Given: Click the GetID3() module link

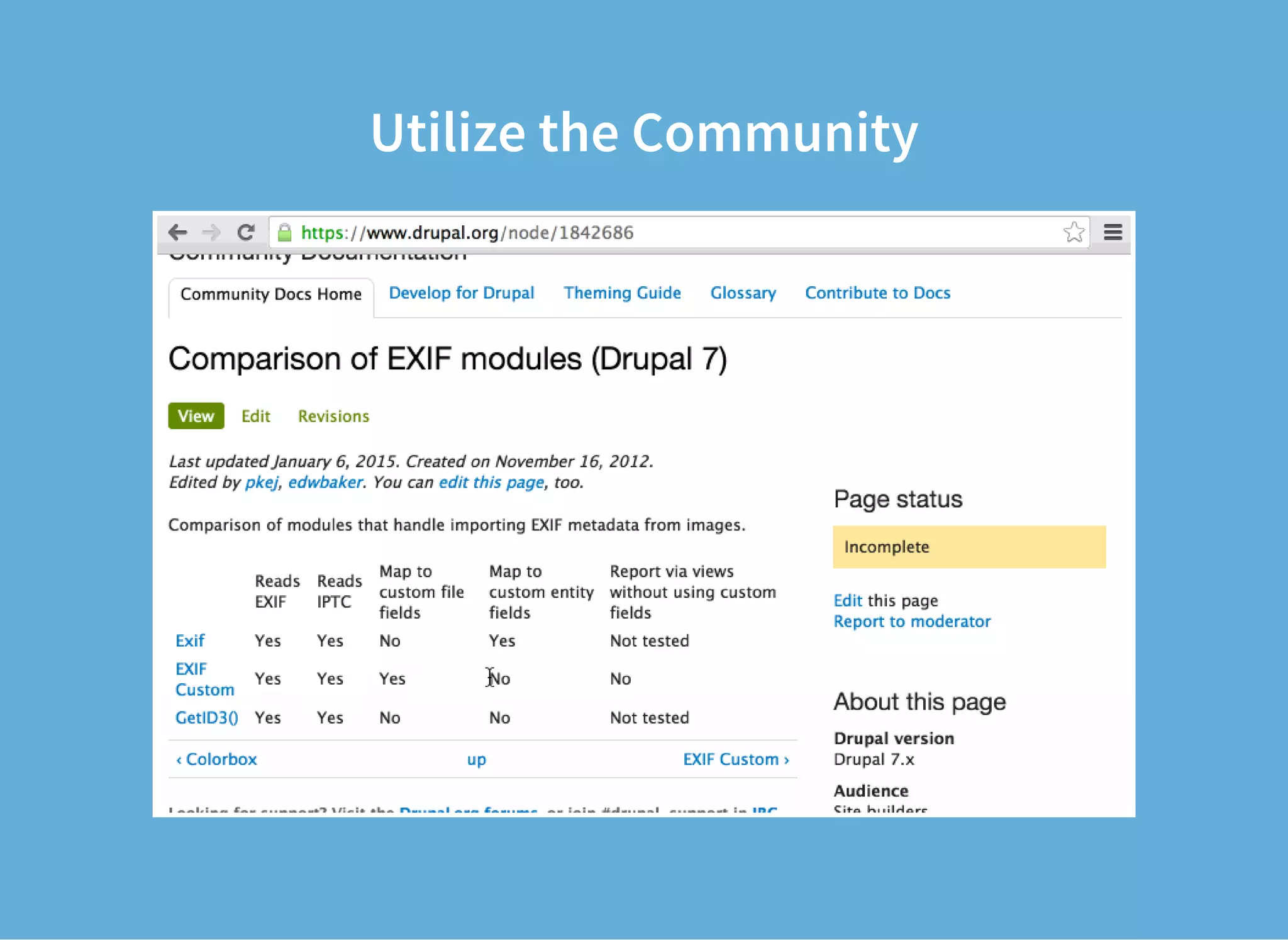Looking at the screenshot, I should 206,718.
